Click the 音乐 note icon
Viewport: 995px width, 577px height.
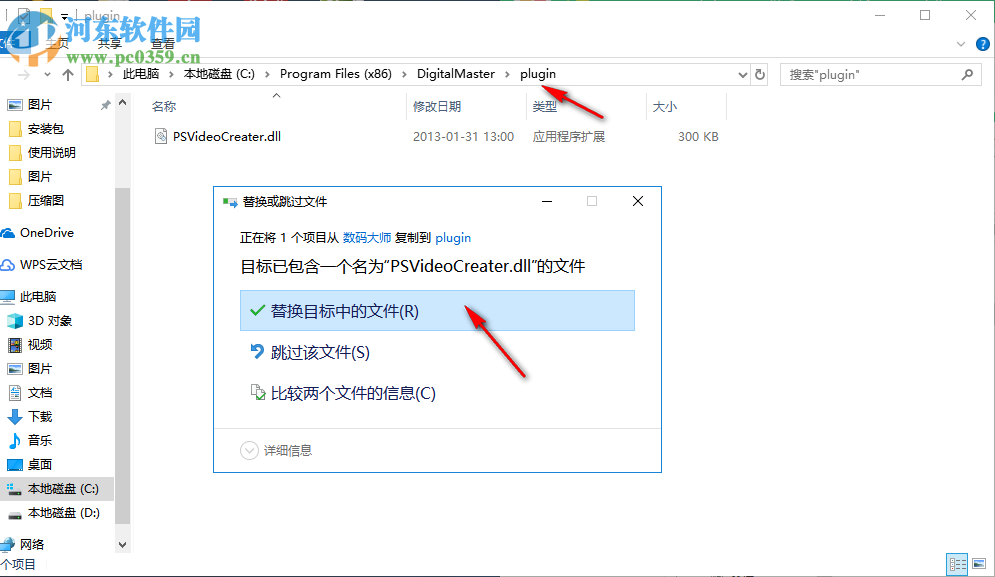click(15, 441)
